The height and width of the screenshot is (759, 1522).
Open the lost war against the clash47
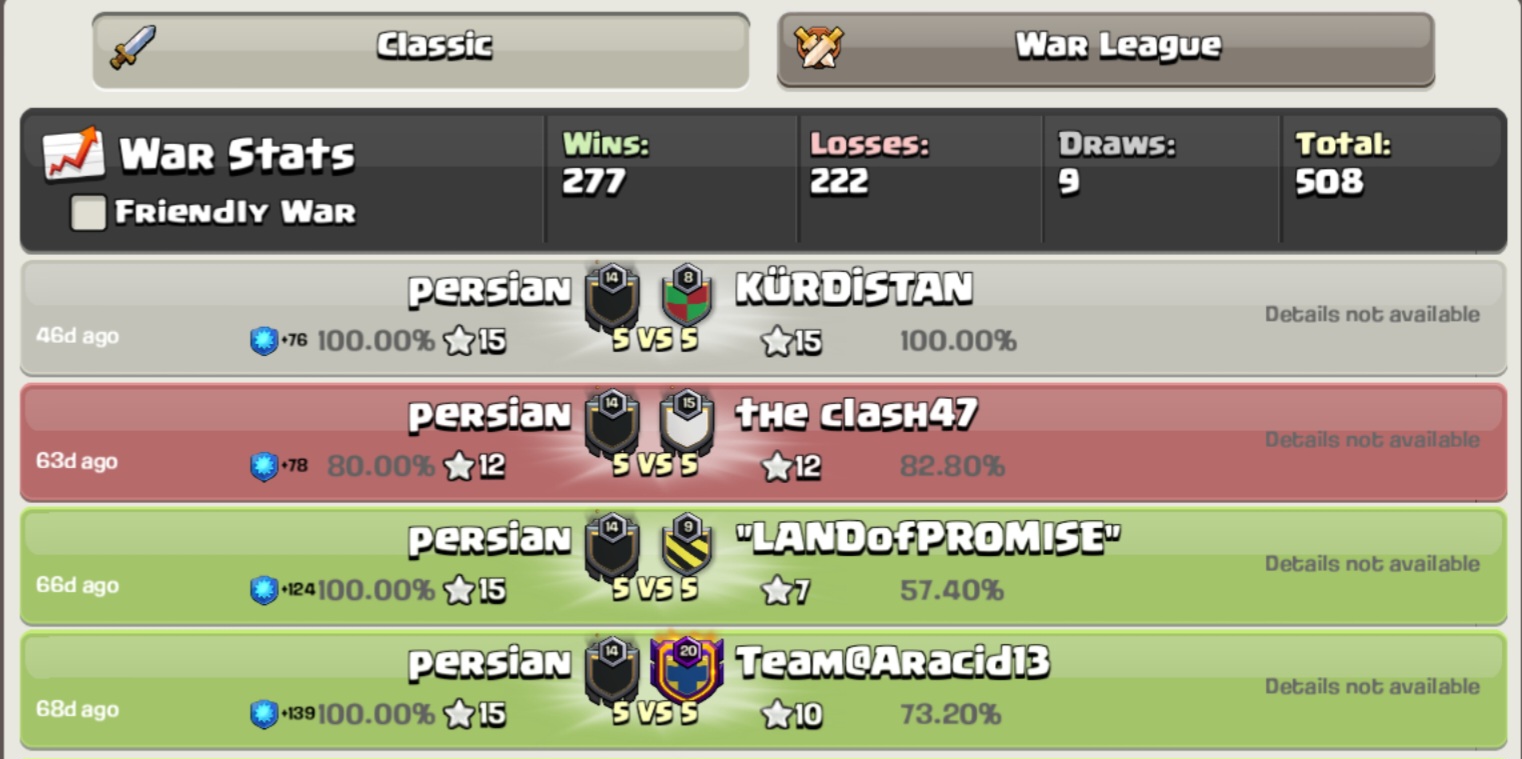tap(763, 442)
